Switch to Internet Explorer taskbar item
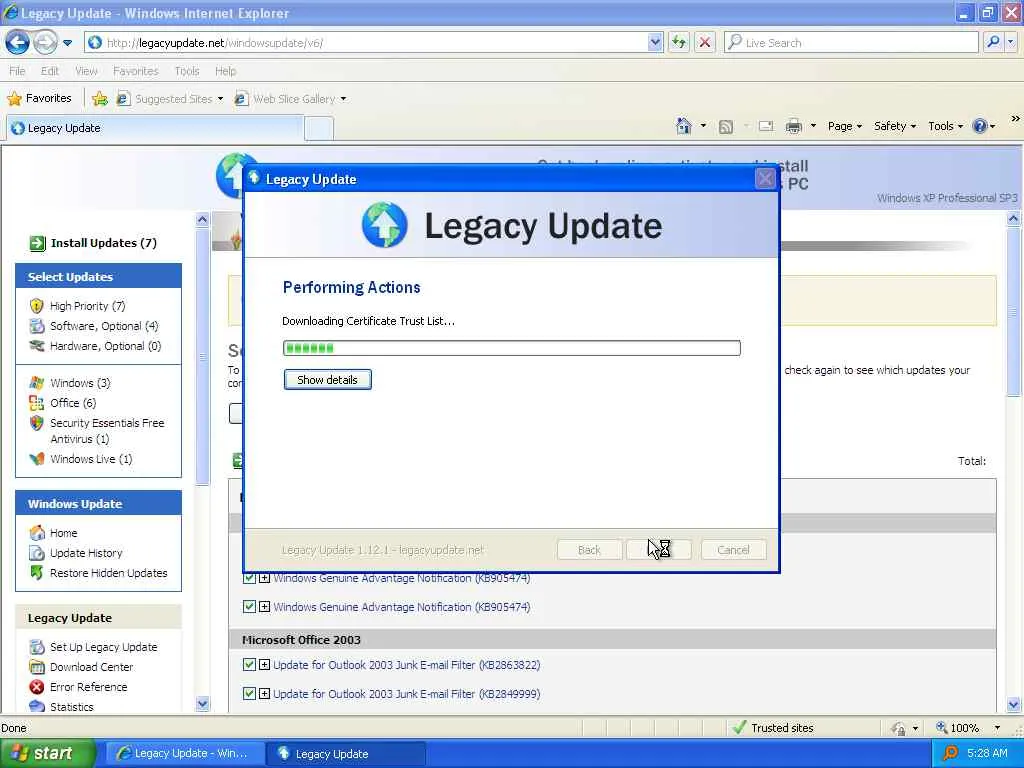 pyautogui.click(x=185, y=754)
